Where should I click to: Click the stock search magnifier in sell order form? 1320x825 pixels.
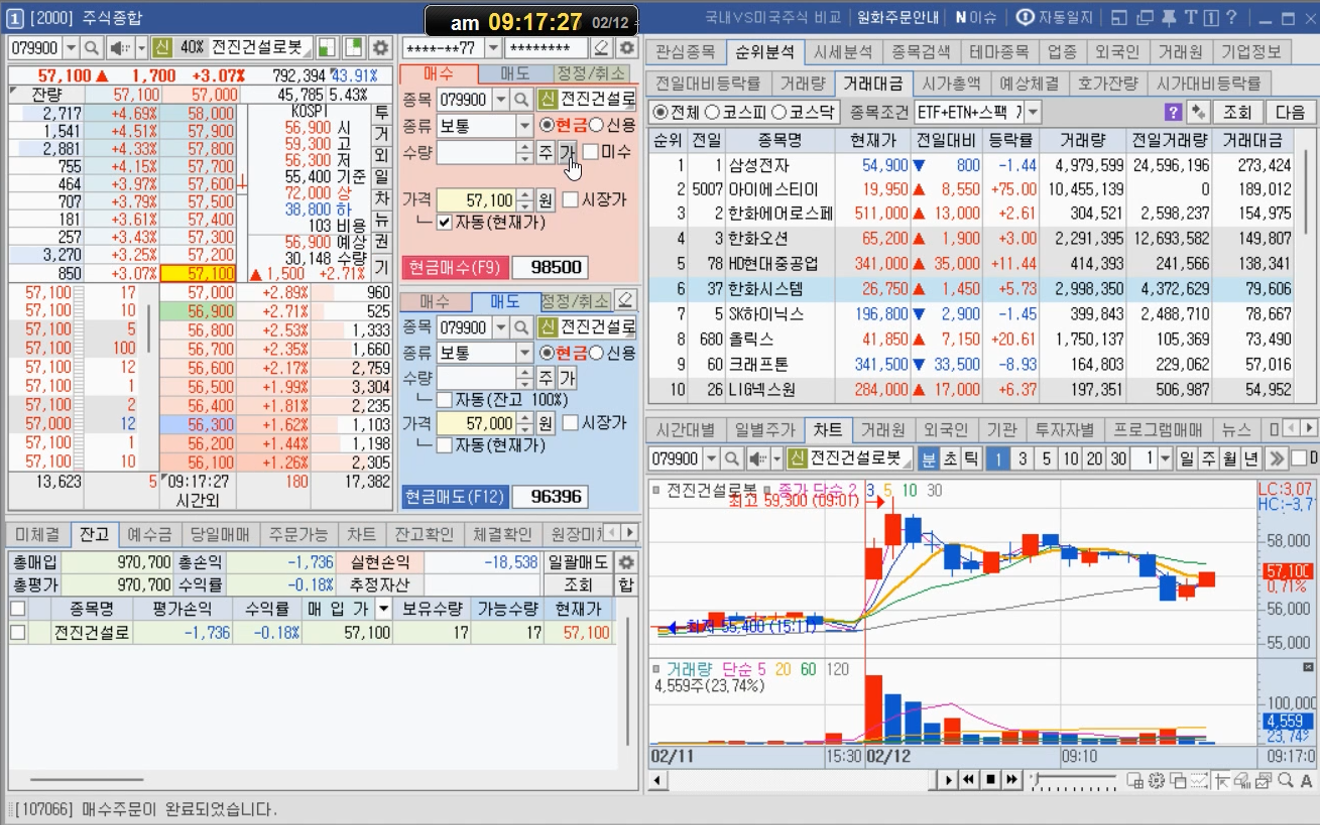click(522, 327)
